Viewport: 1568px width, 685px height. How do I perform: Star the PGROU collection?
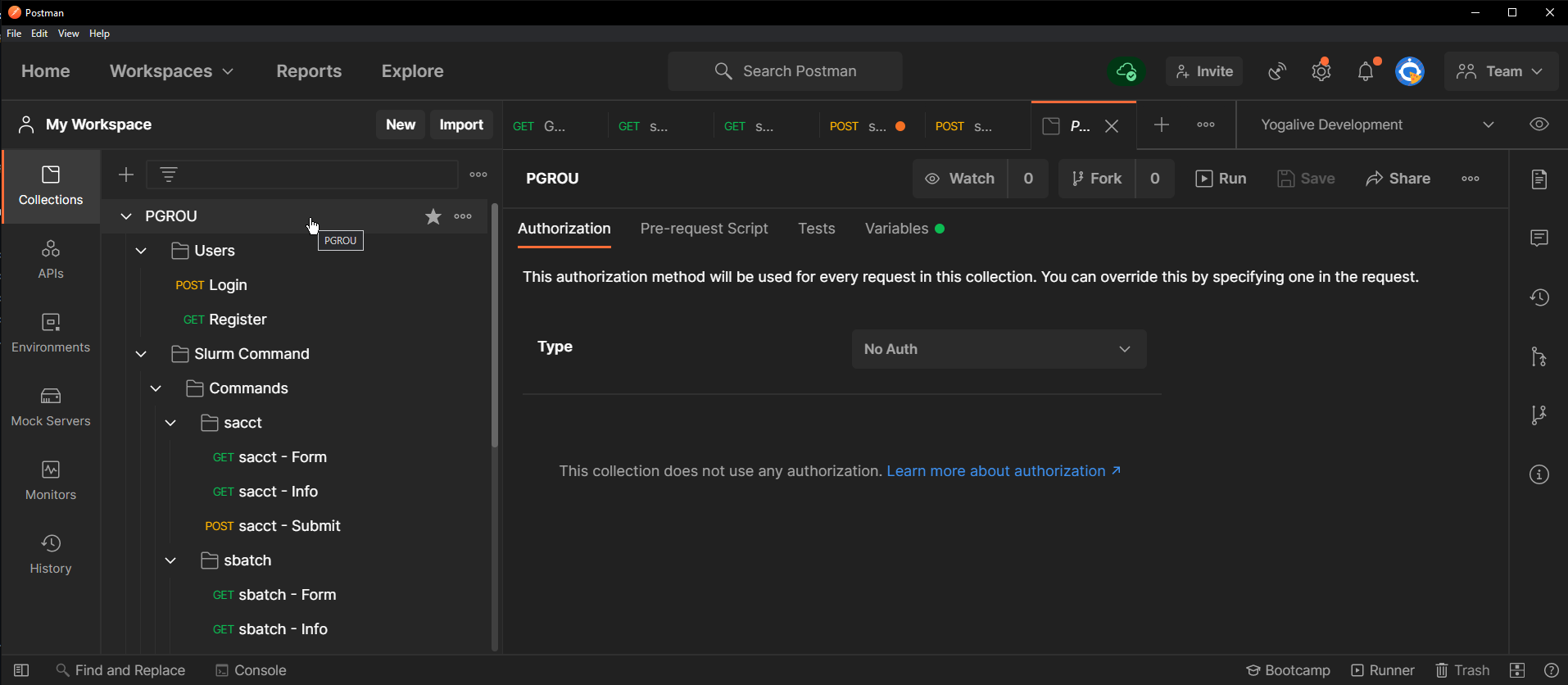433,216
